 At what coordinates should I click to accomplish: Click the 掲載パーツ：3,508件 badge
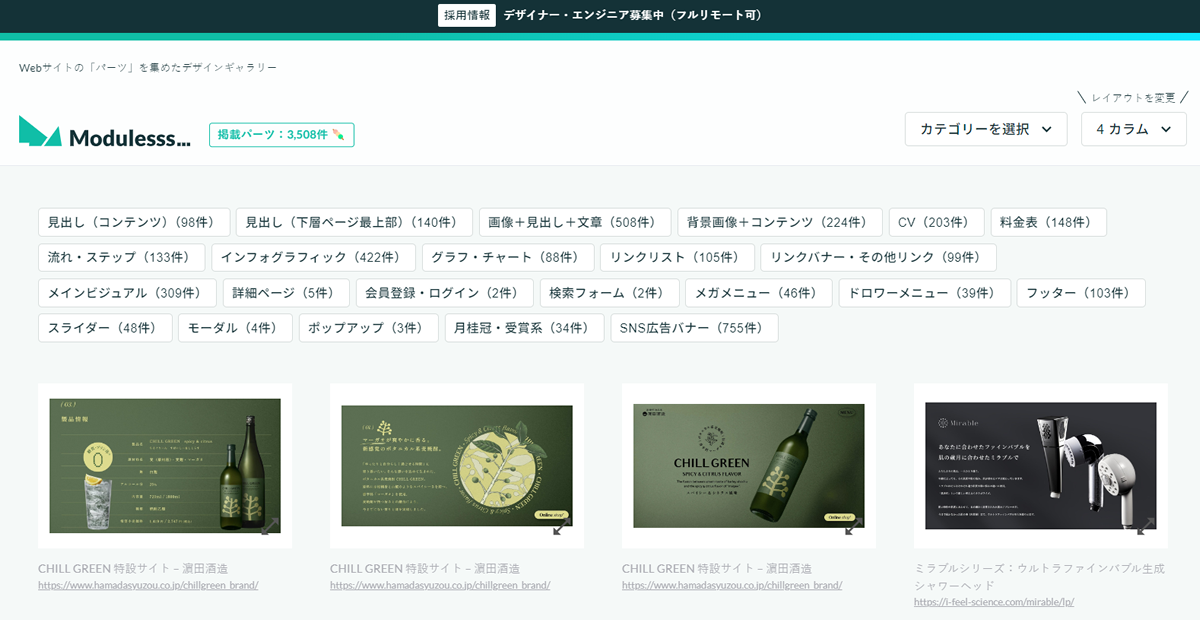pos(281,135)
